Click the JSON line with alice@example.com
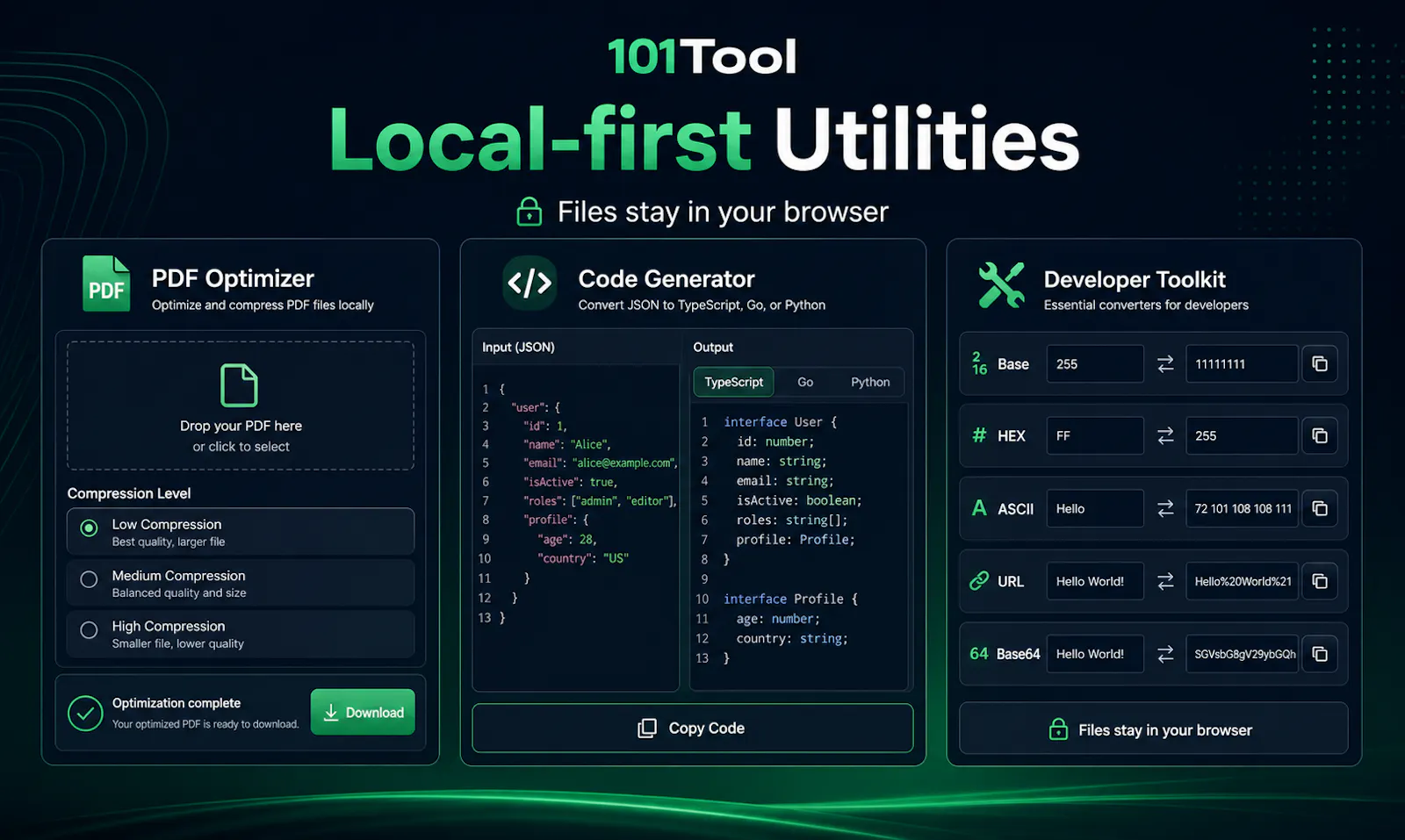This screenshot has height=840, width=1405. pos(601,463)
